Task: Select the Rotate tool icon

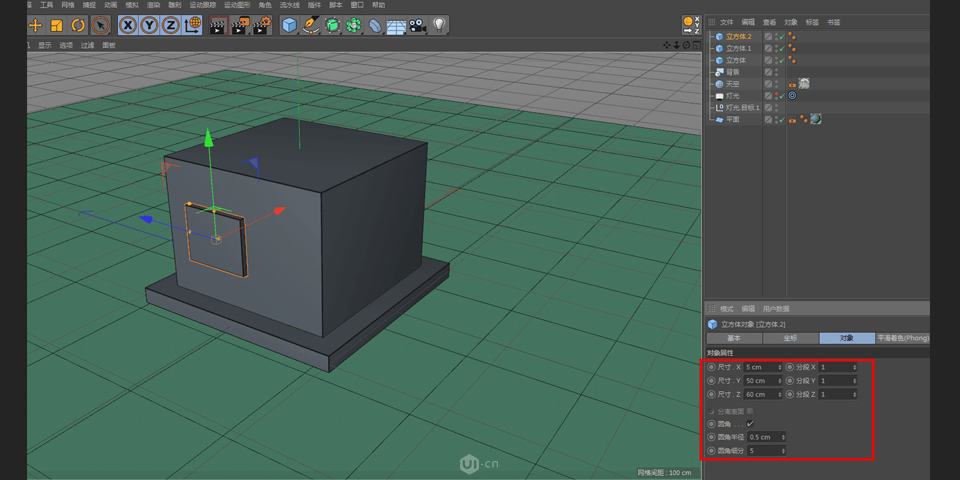Action: pyautogui.click(x=78, y=25)
